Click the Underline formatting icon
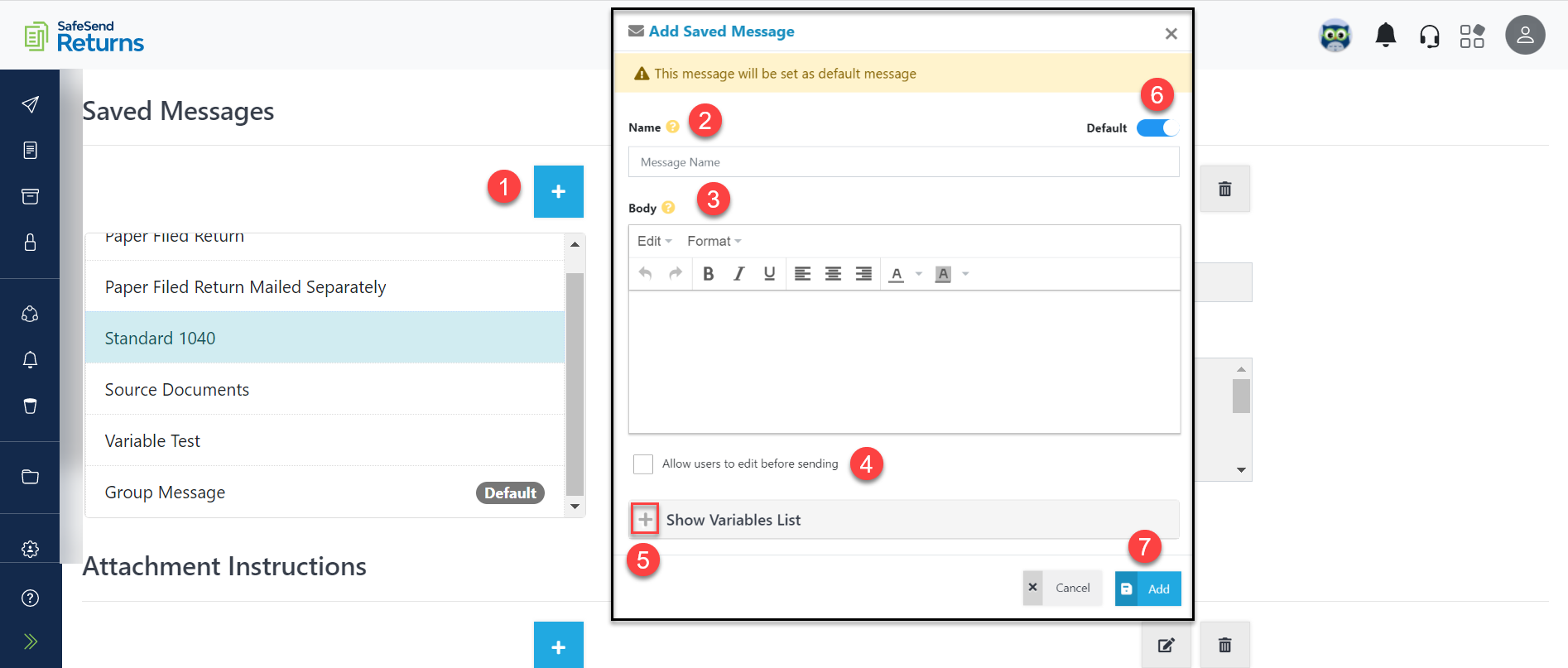This screenshot has height=668, width=1568. click(769, 274)
